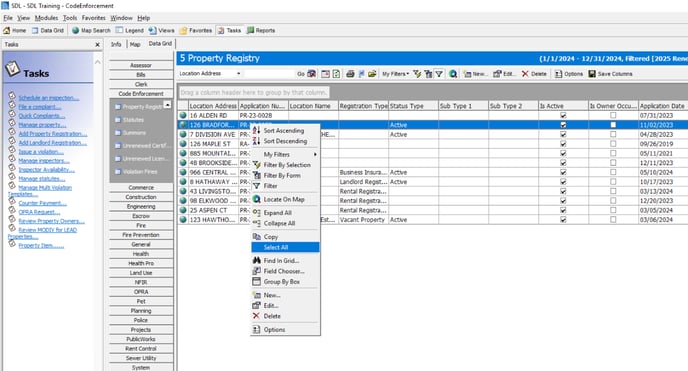Click Edit in the grid toolbar

click(505, 74)
